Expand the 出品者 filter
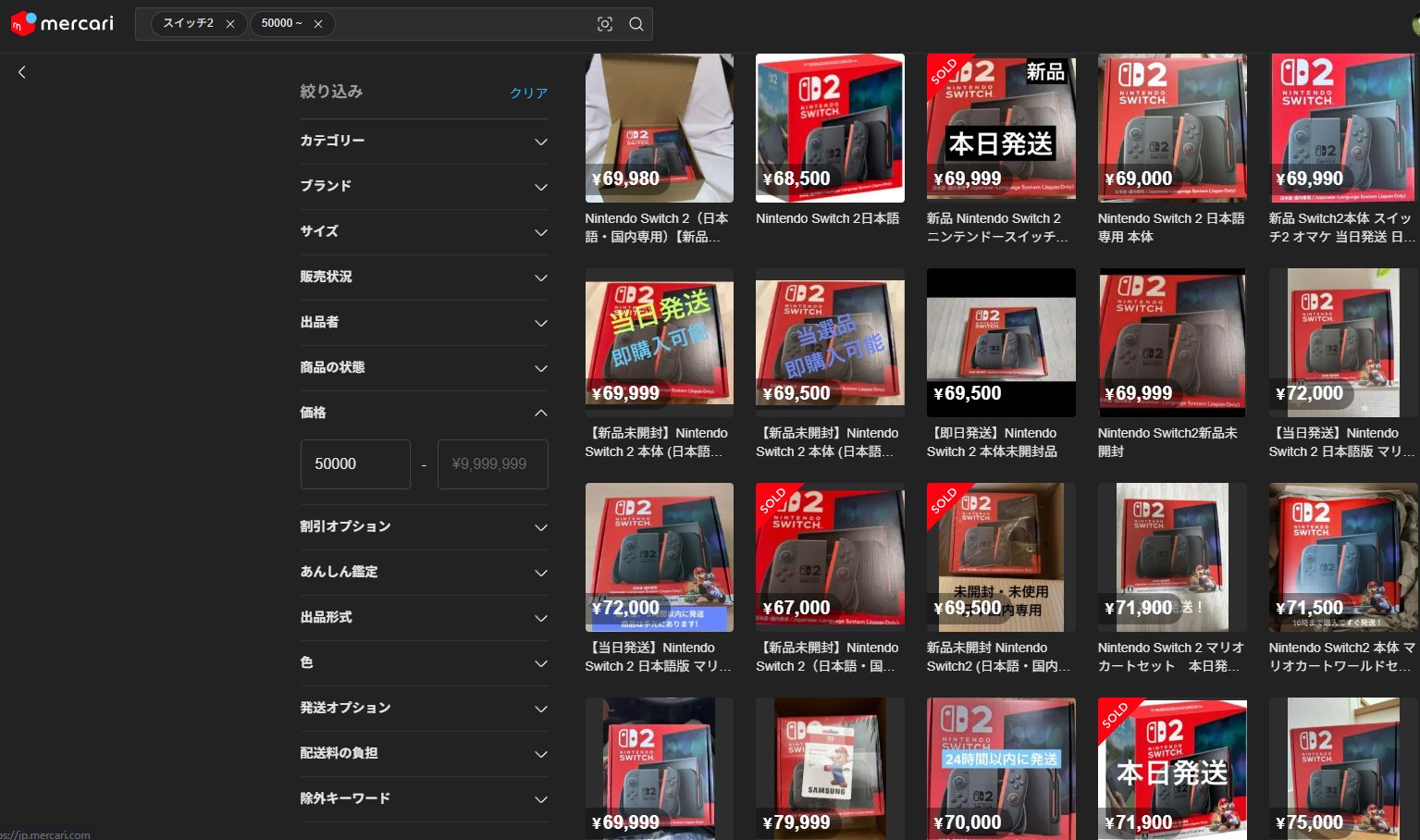The height and width of the screenshot is (840, 1420). pyautogui.click(x=424, y=323)
